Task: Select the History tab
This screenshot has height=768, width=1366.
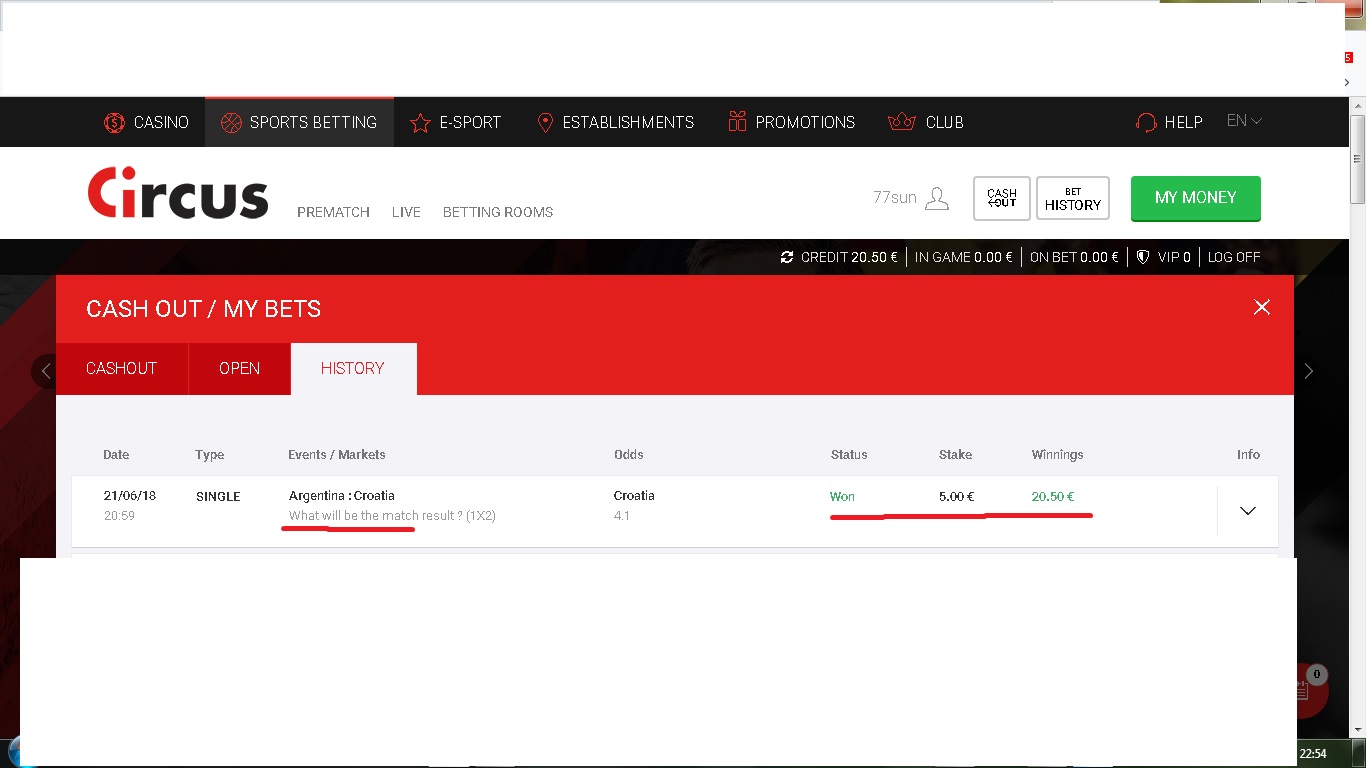Action: [353, 368]
